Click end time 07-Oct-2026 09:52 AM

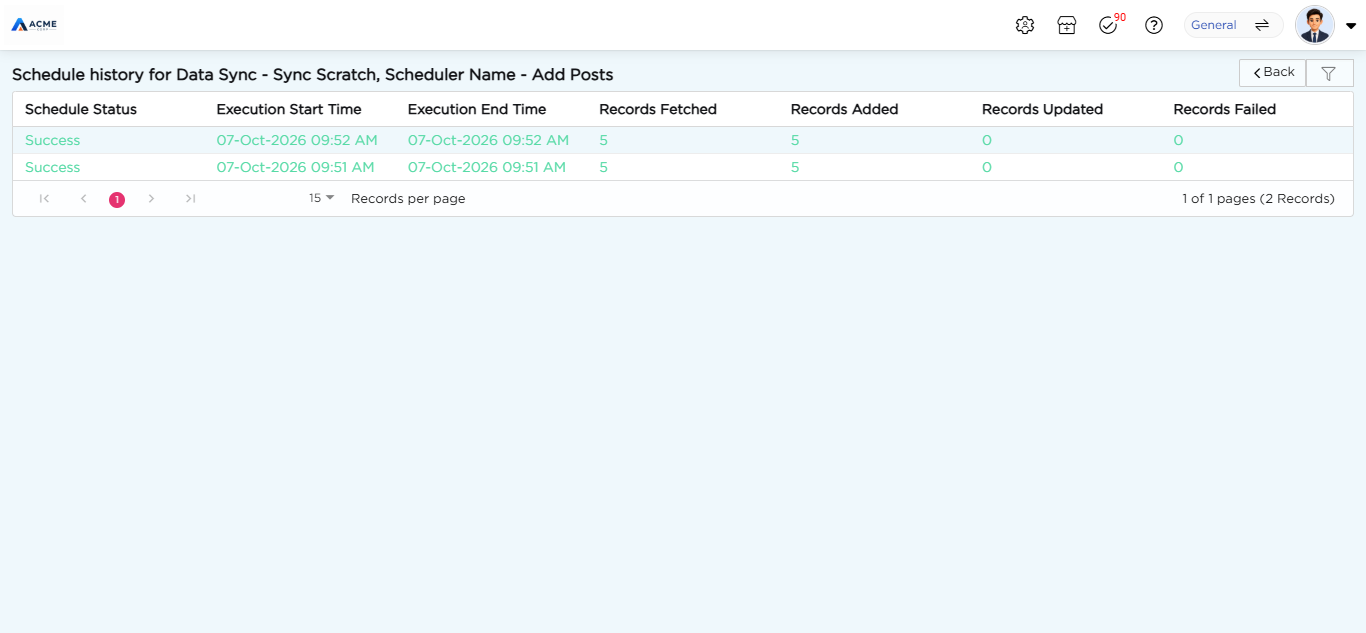[x=488, y=140]
